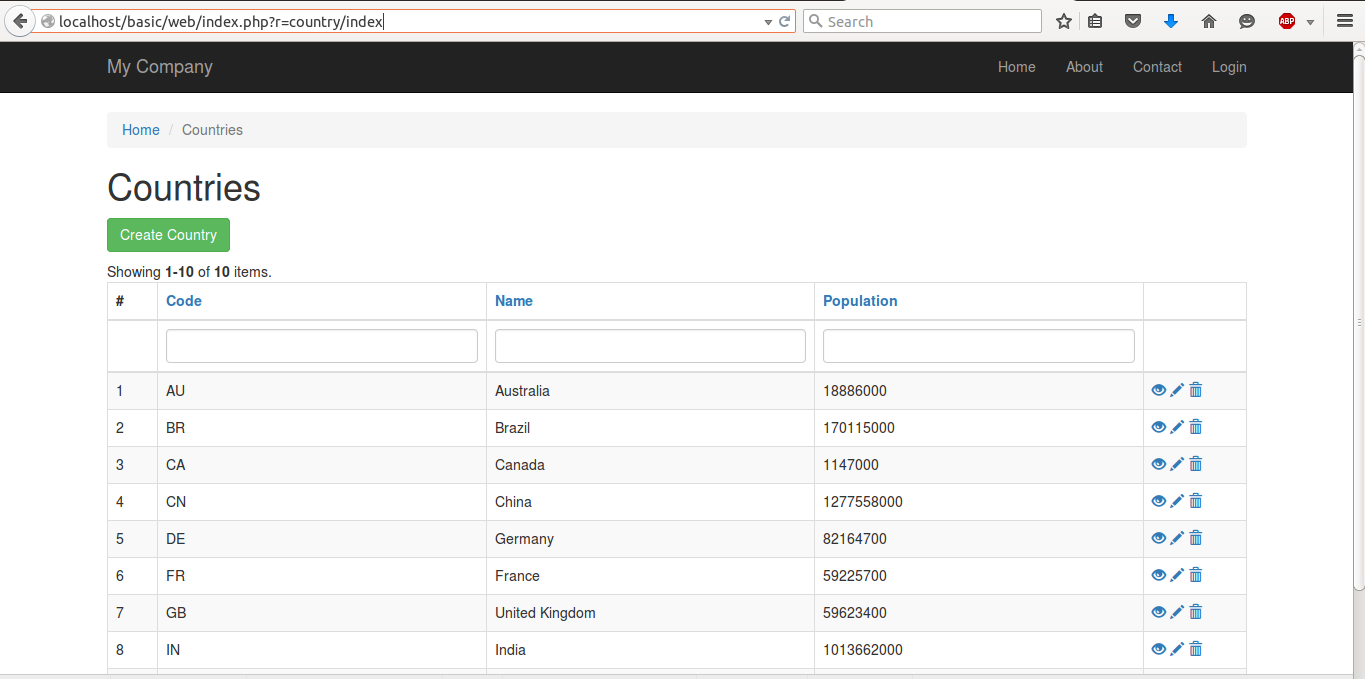1365x679 pixels.
Task: View the Canada row details
Action: coord(1159,464)
